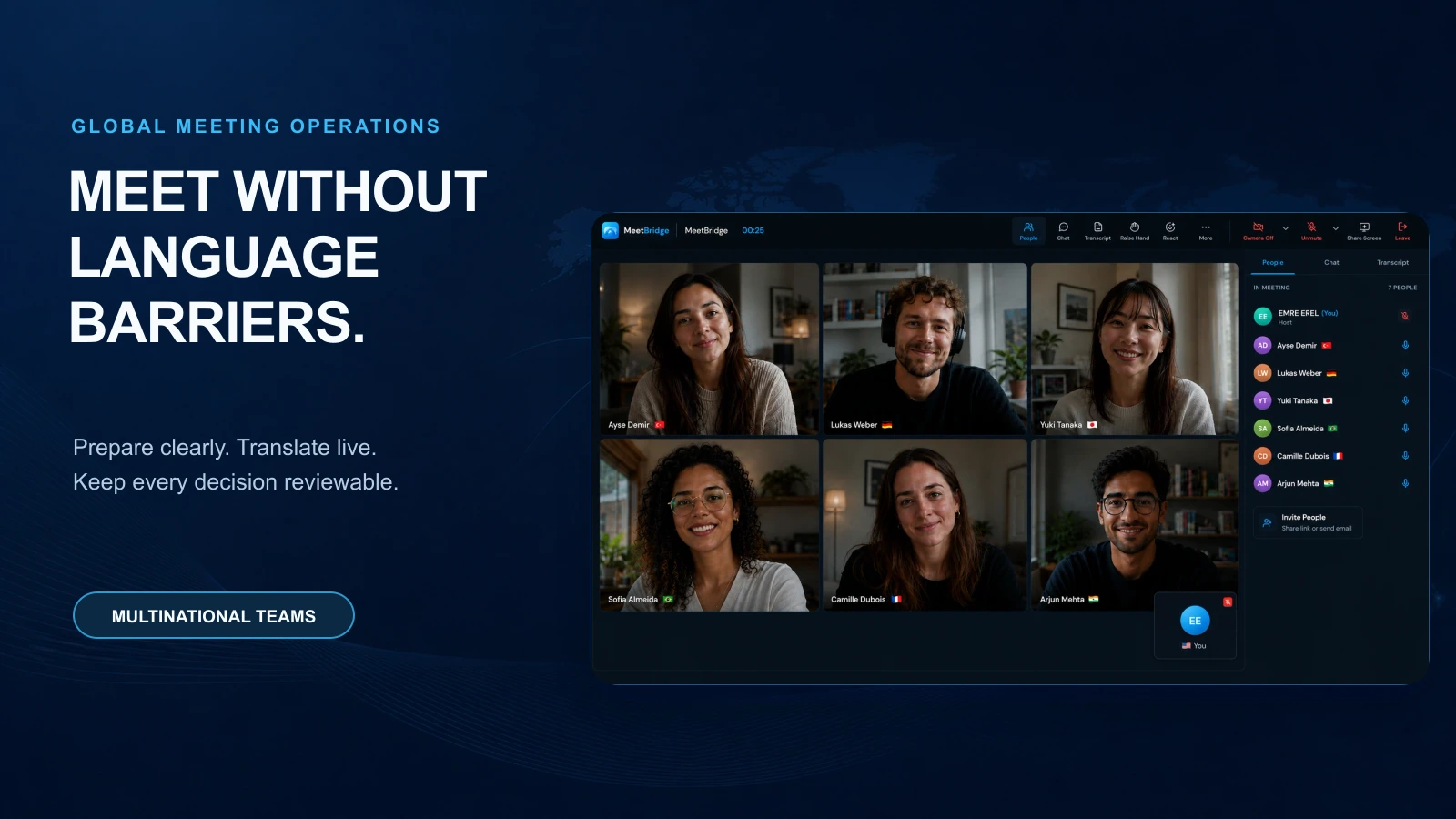Viewport: 1456px width, 819px height.
Task: Toggle Ayse Demir's microphone in list
Action: [x=1405, y=345]
